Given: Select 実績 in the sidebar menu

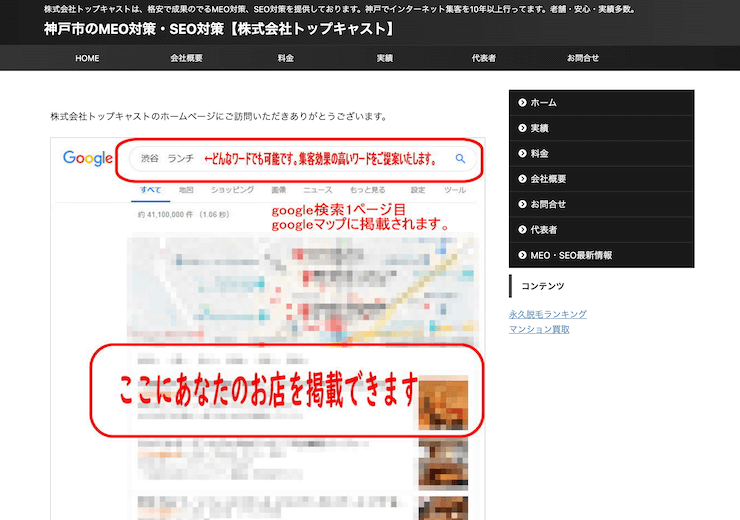Looking at the screenshot, I should click(601, 128).
